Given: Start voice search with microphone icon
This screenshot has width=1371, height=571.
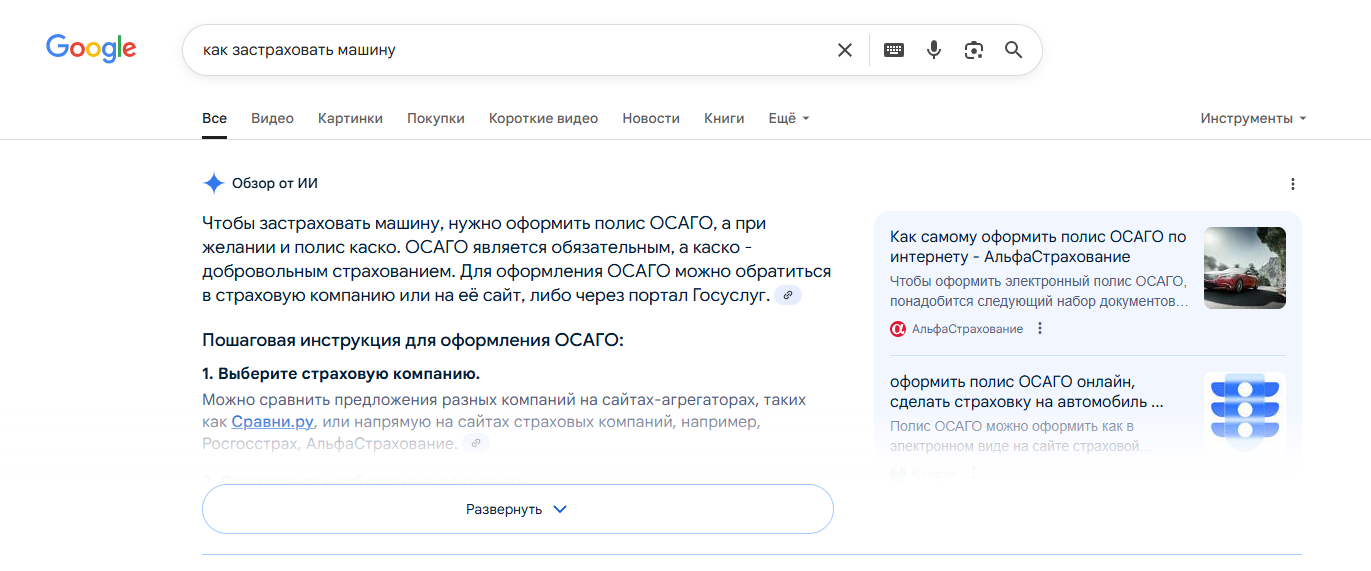Looking at the screenshot, I should click(x=934, y=50).
